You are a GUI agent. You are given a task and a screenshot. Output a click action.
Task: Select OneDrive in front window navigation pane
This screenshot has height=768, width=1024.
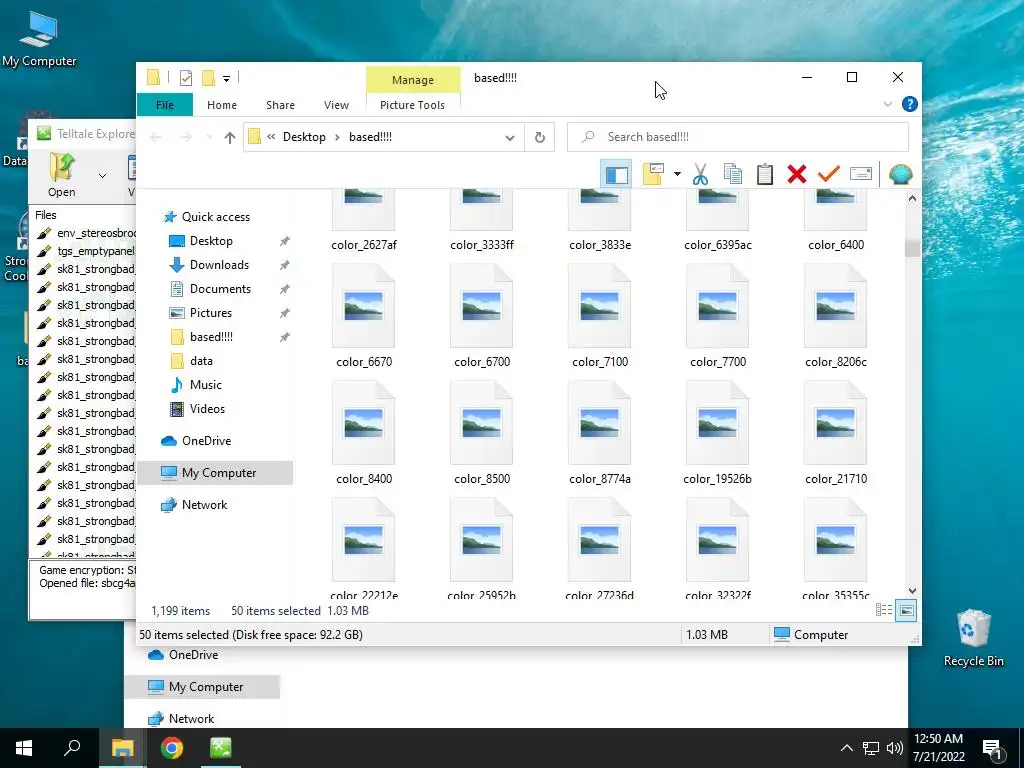coord(206,441)
